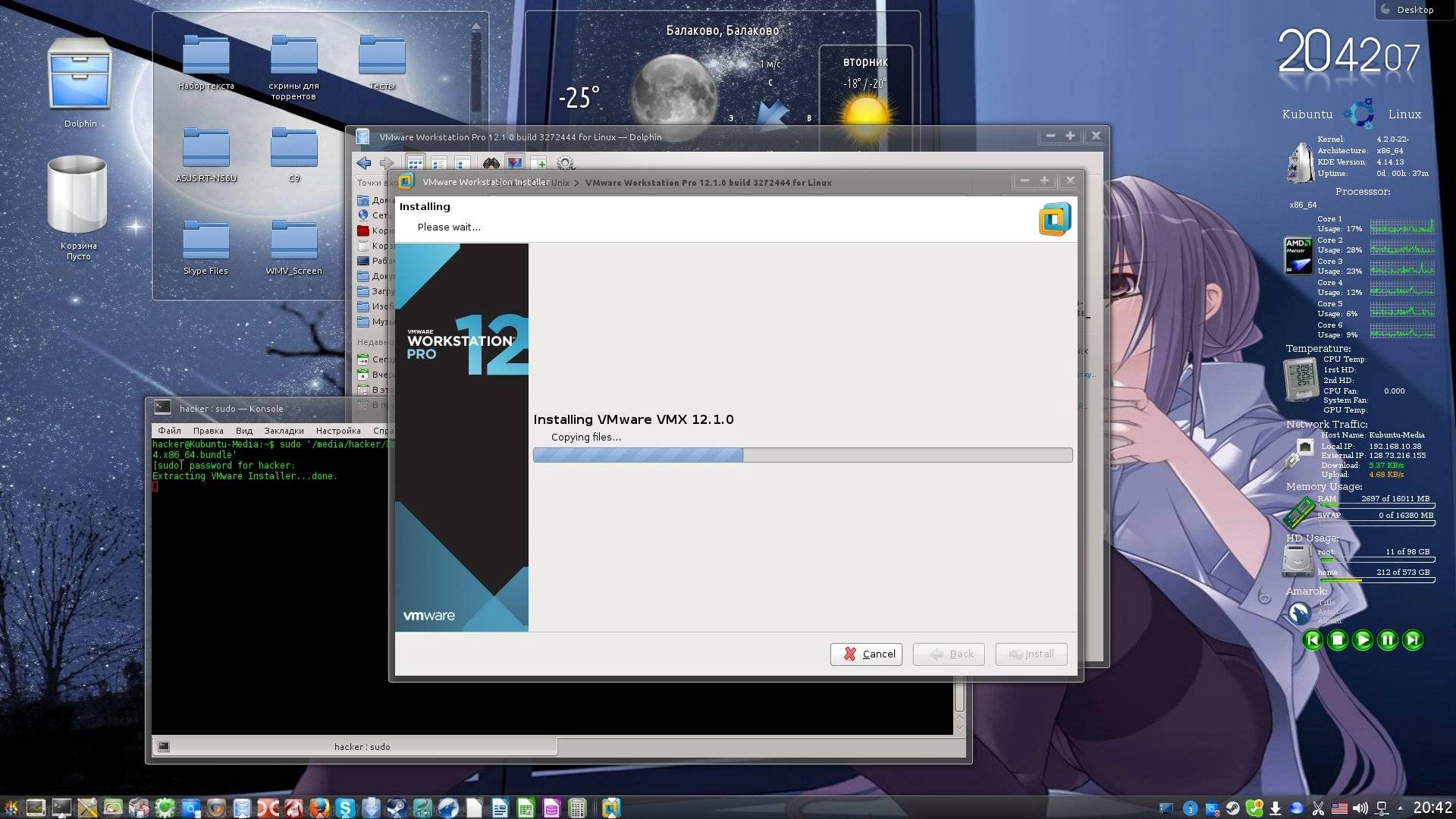
Task: Click the new tab icon at Konsole bottom-left
Action: point(163,747)
